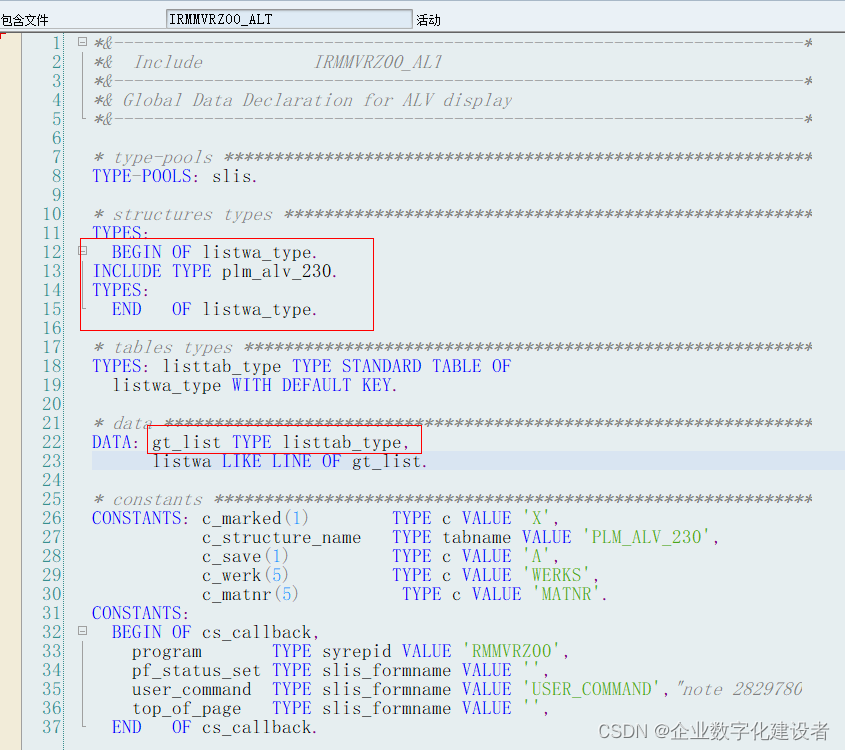Click the 包含文件 label
Image resolution: width=845 pixels, height=750 pixels.
coord(25,18)
